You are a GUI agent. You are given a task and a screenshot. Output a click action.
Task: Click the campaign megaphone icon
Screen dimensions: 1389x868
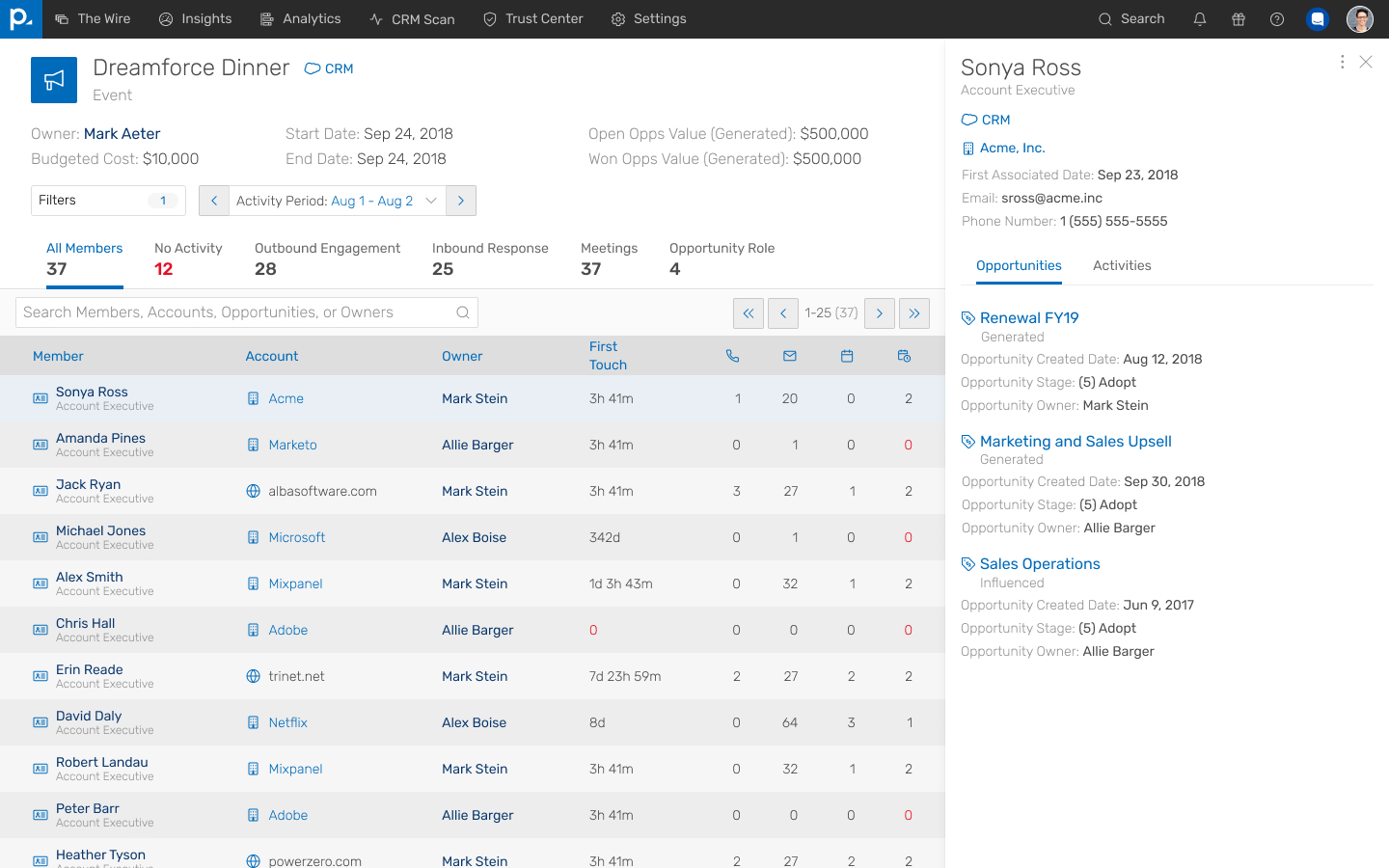(54, 80)
